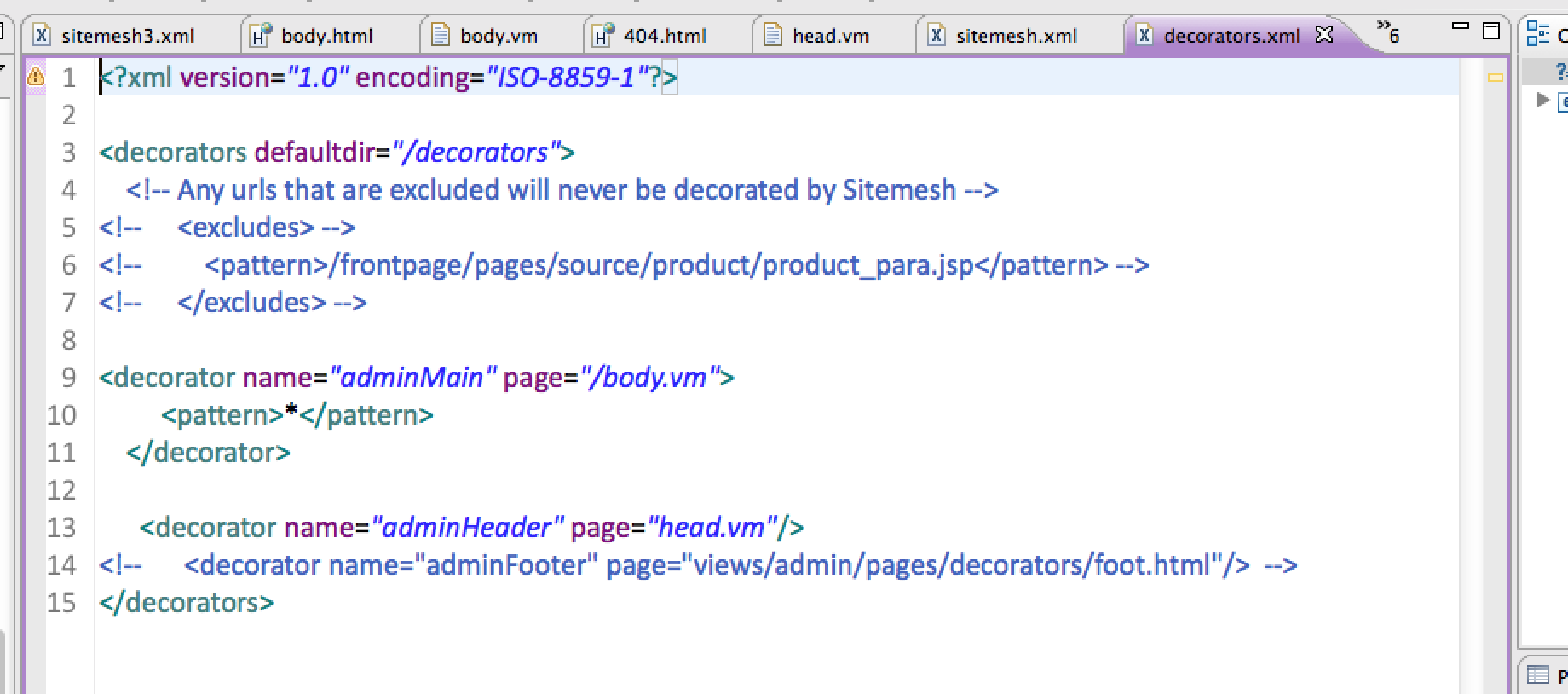The height and width of the screenshot is (694, 1568).
Task: Click line number 13 in the gutter
Action: (61, 527)
